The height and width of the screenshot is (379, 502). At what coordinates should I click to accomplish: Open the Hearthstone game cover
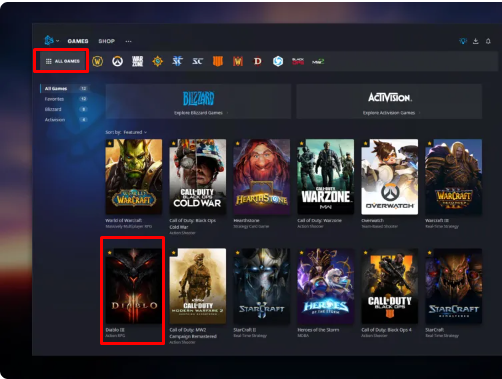[x=262, y=177]
